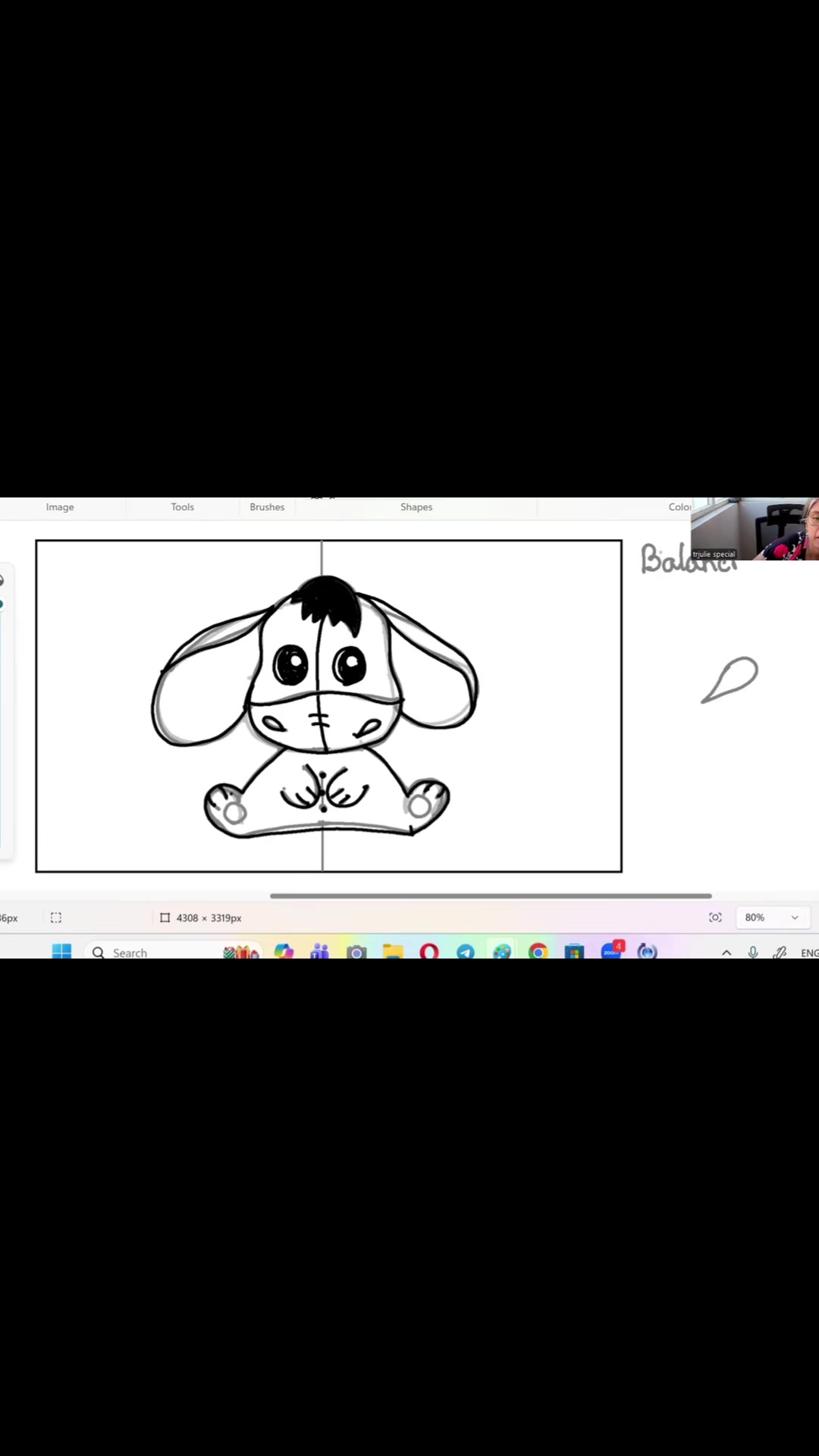The image size is (819, 1456).
Task: Open Microsoft Store from the taskbar
Action: click(x=574, y=952)
